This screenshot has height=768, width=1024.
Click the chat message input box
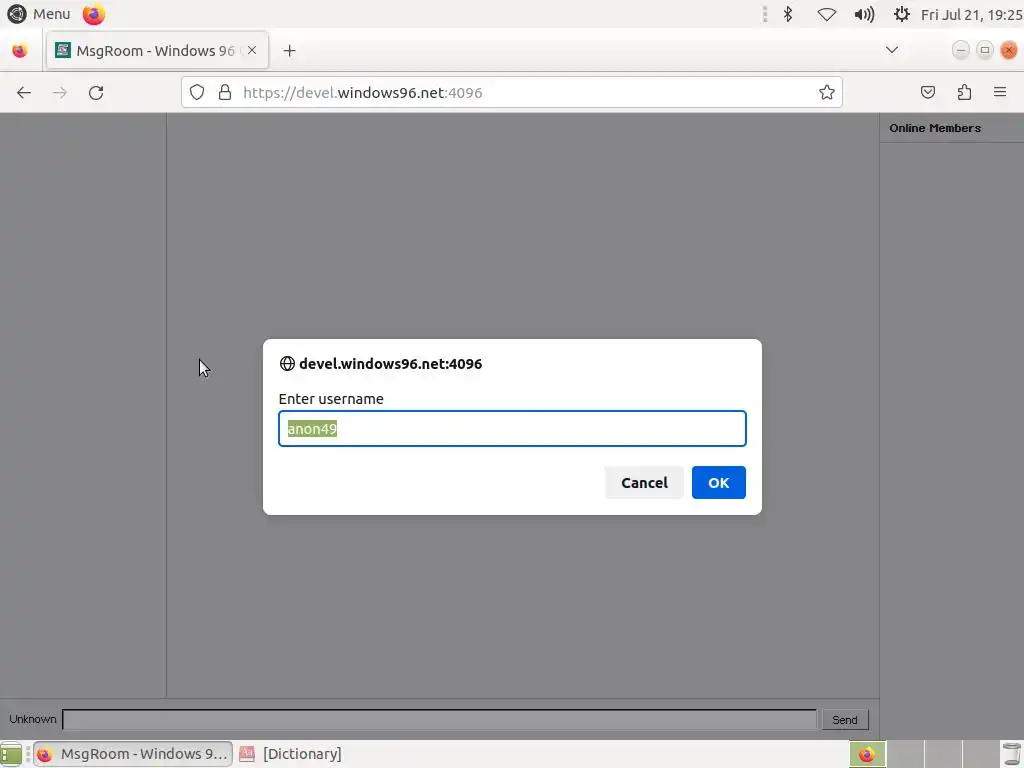click(x=440, y=719)
